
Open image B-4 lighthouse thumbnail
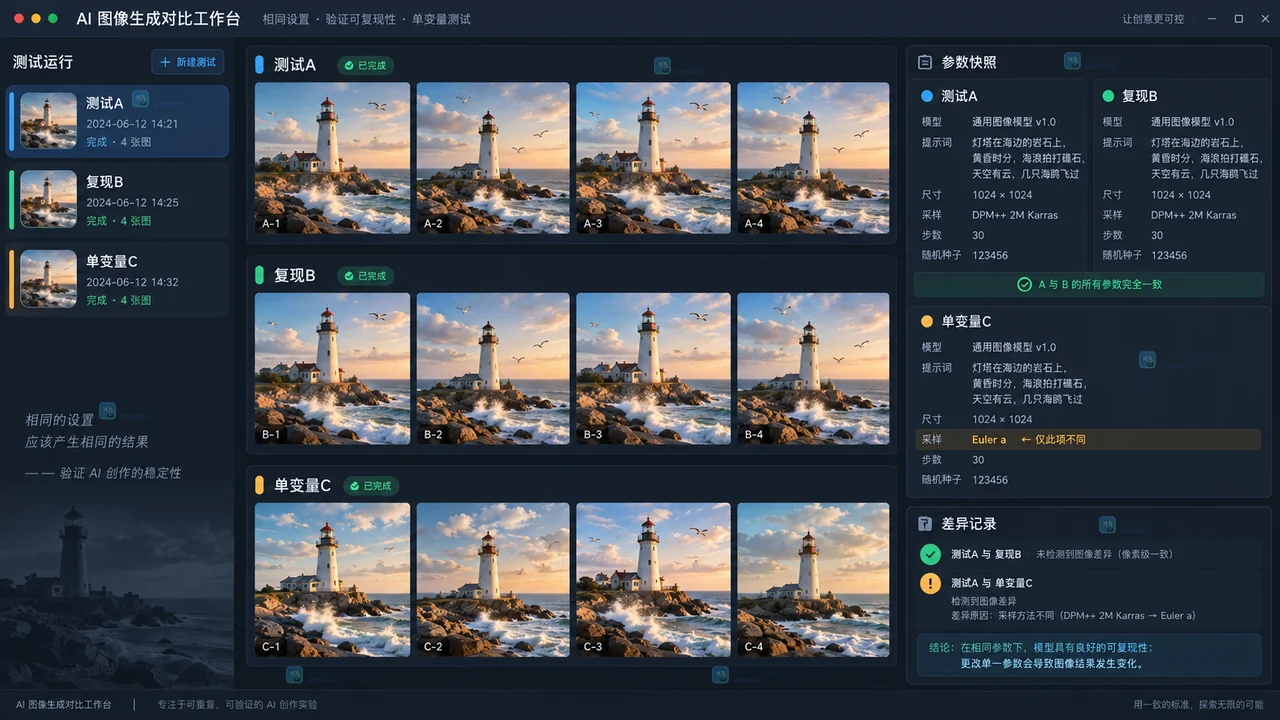click(x=813, y=369)
